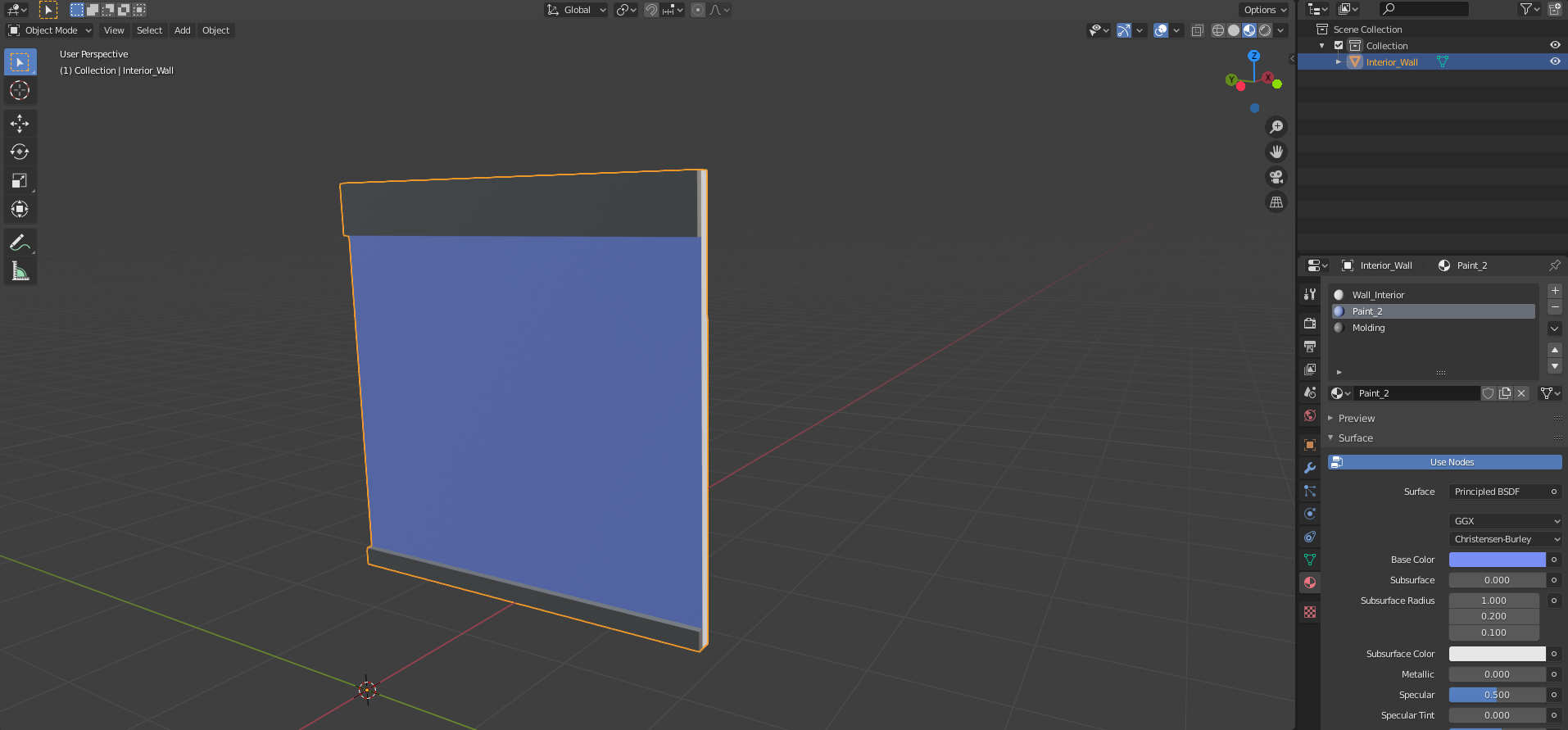The image size is (1568, 730).
Task: Select the Cursor tool in toolbar
Action: [20, 91]
